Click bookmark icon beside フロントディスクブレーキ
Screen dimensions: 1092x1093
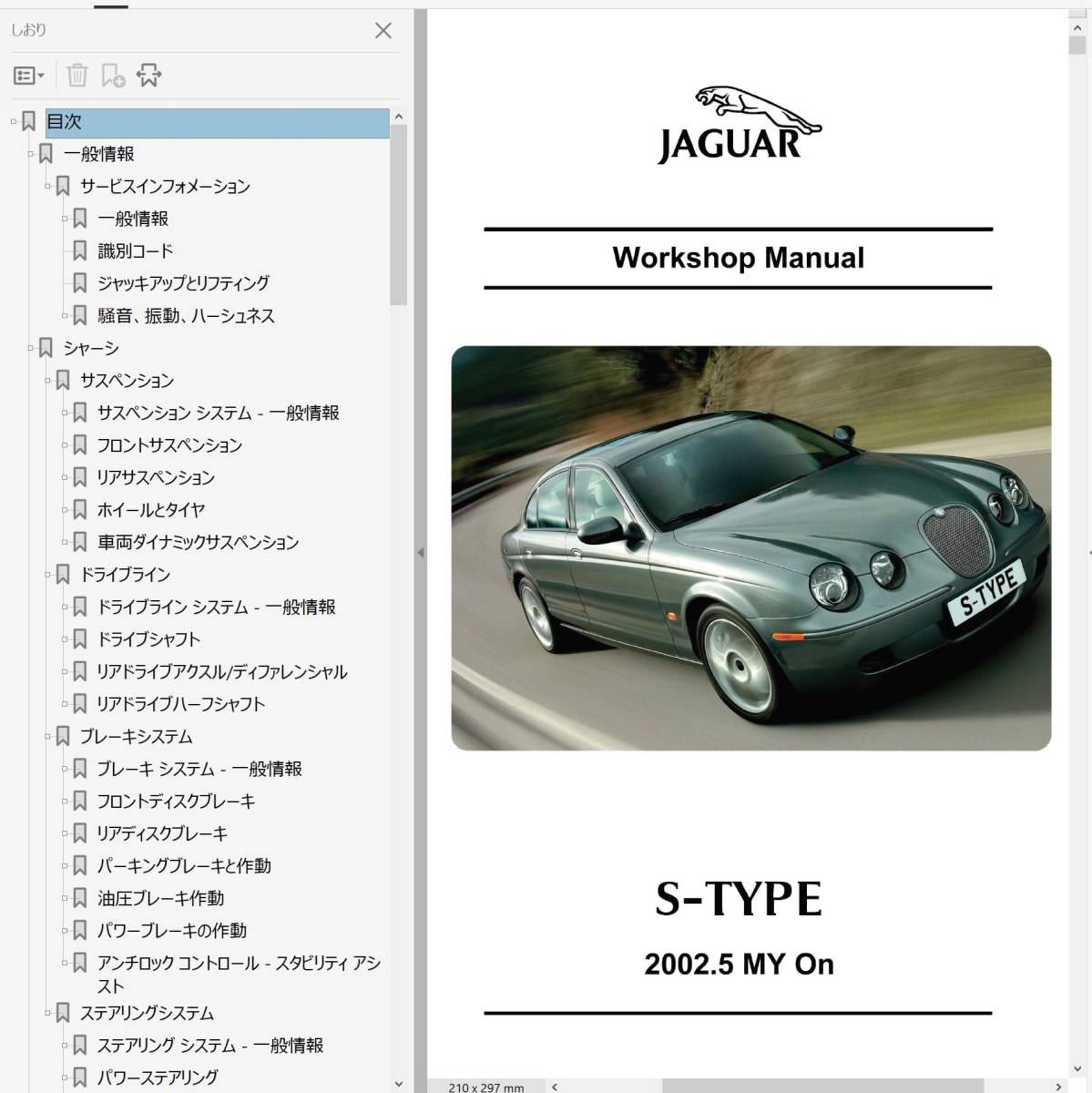[80, 802]
